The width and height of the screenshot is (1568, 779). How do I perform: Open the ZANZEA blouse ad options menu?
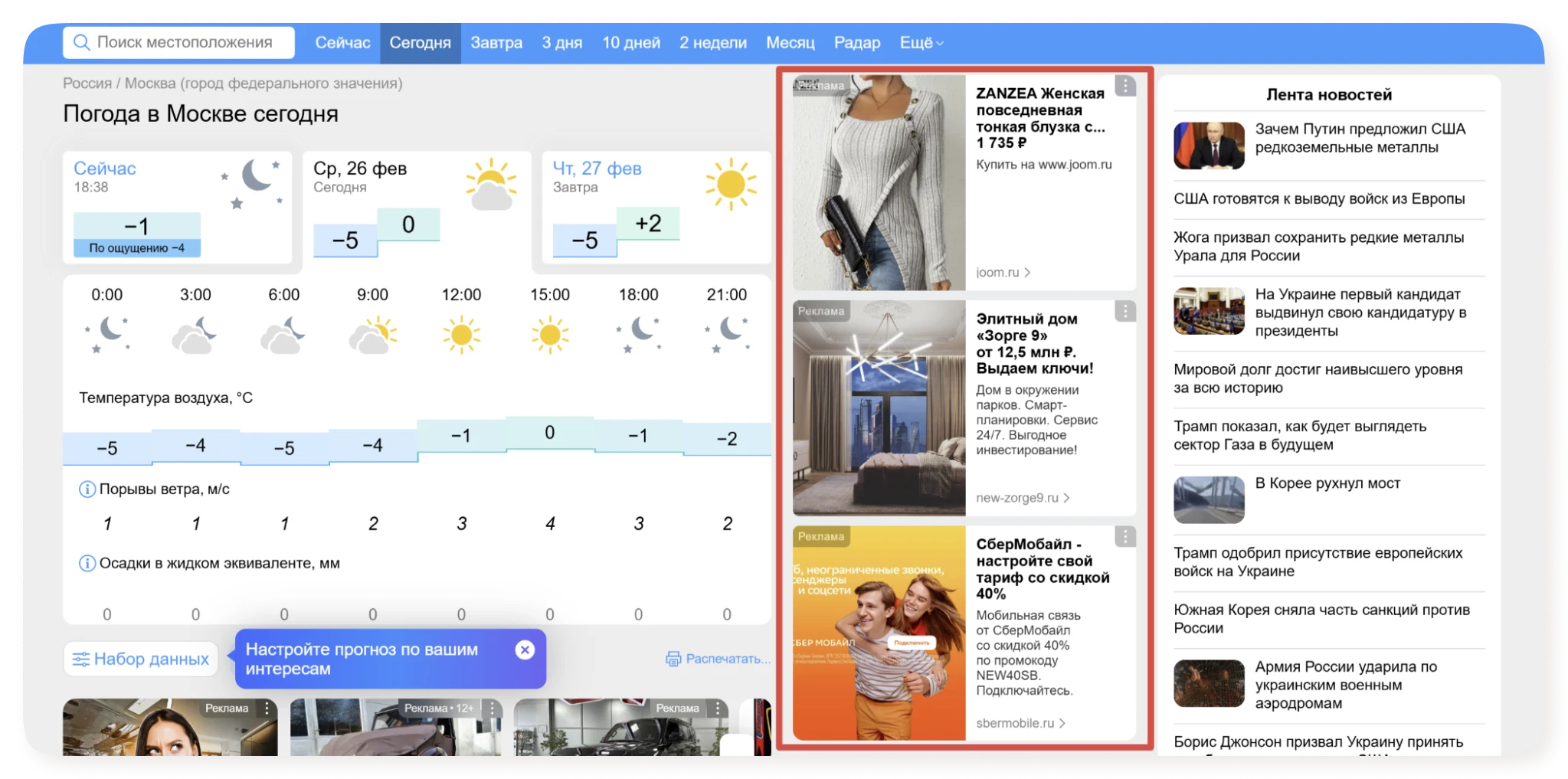(x=1124, y=86)
